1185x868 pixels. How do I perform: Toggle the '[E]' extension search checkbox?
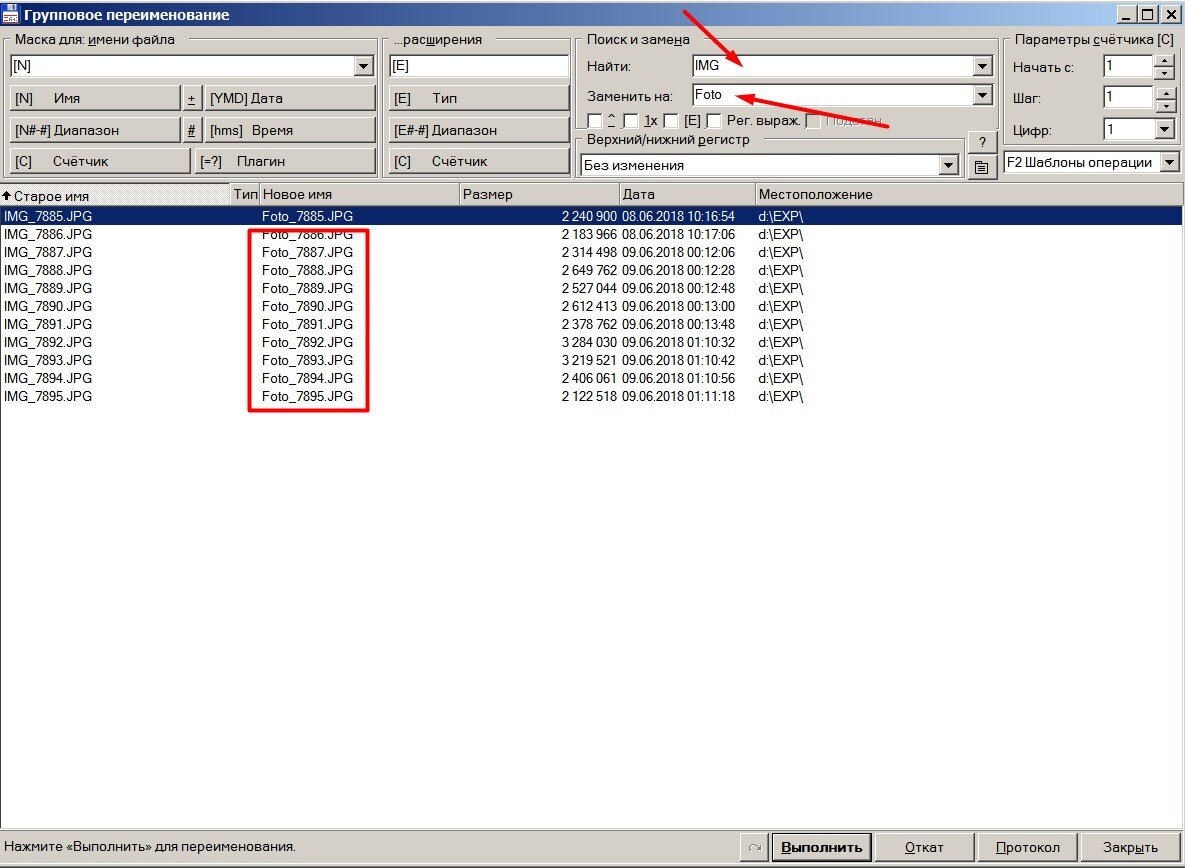[x=670, y=121]
